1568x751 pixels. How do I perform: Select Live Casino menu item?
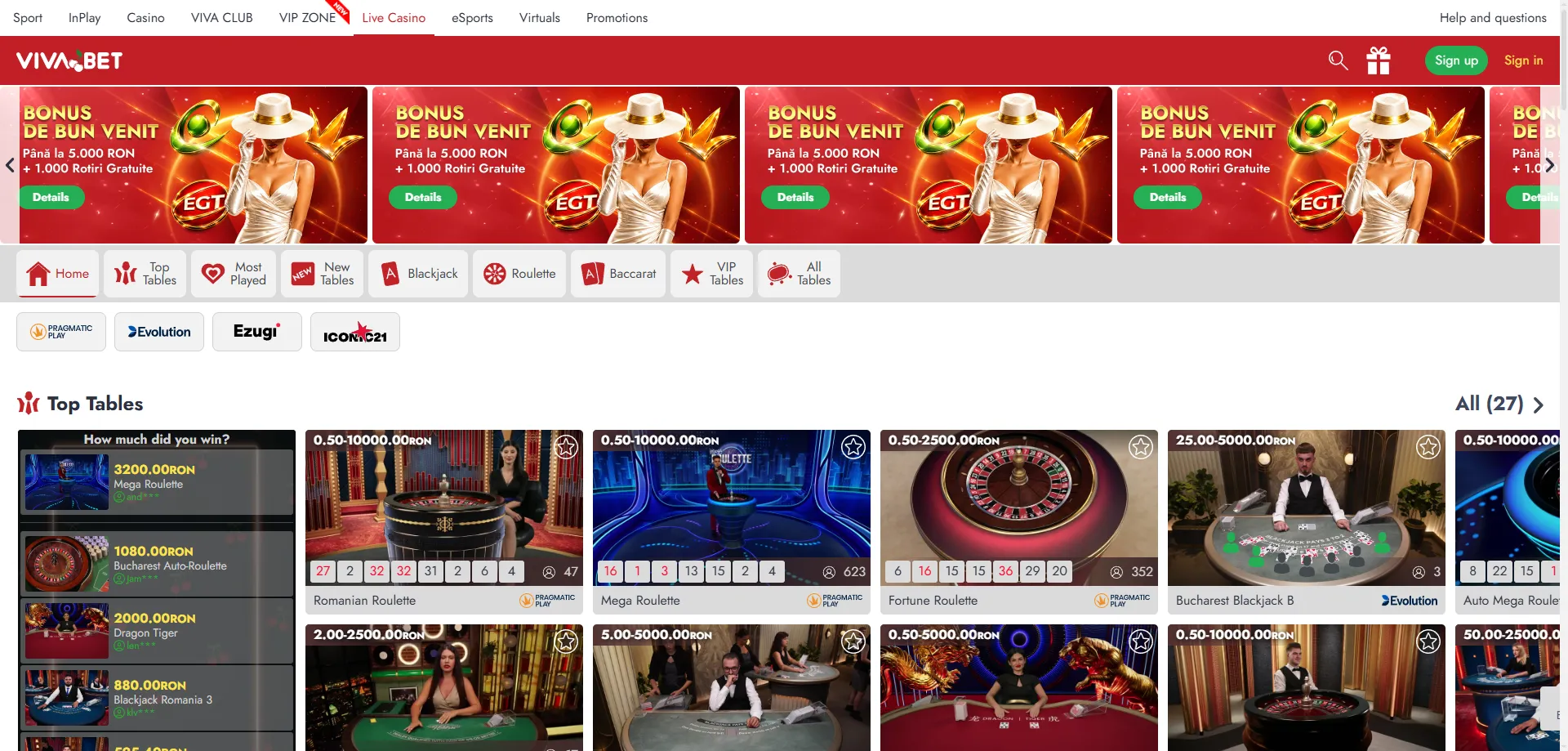click(394, 17)
